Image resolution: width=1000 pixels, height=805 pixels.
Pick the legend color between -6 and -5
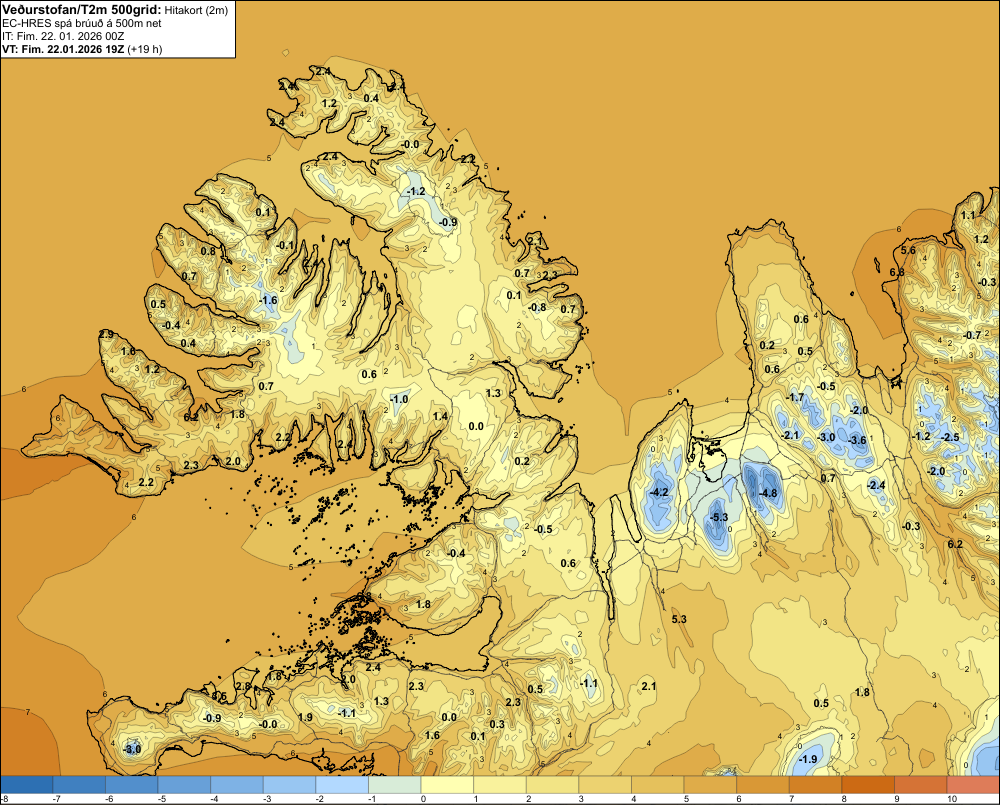pos(132,784)
